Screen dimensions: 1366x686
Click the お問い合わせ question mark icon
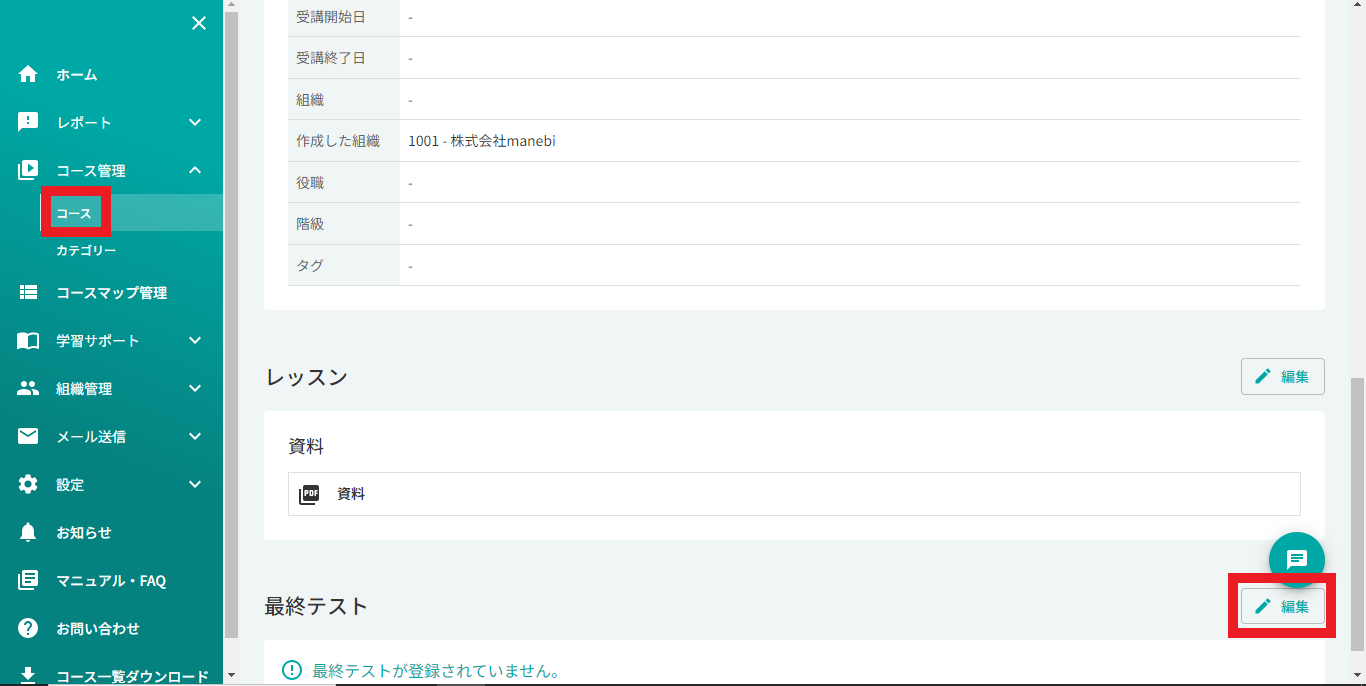(x=28, y=628)
